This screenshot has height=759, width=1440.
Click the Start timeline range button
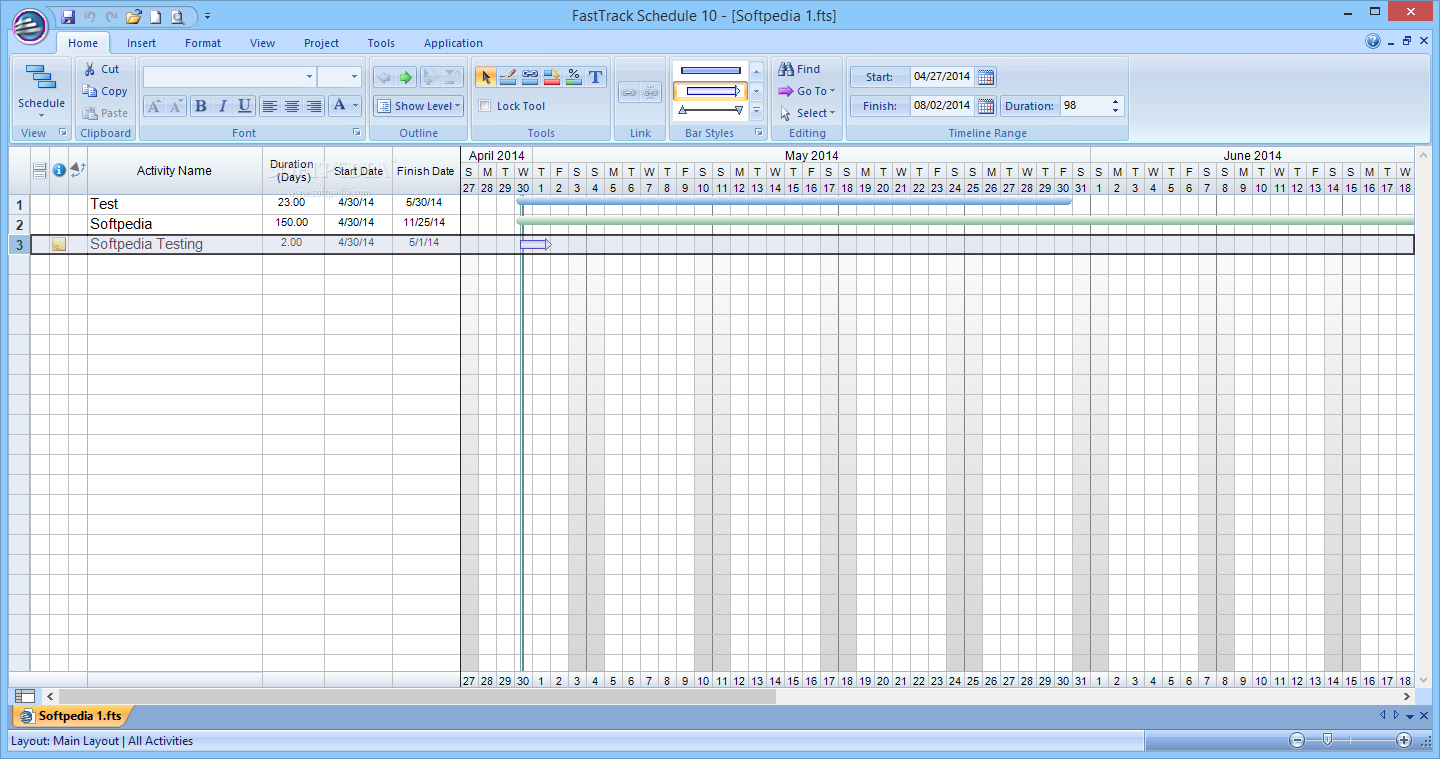[x=880, y=77]
